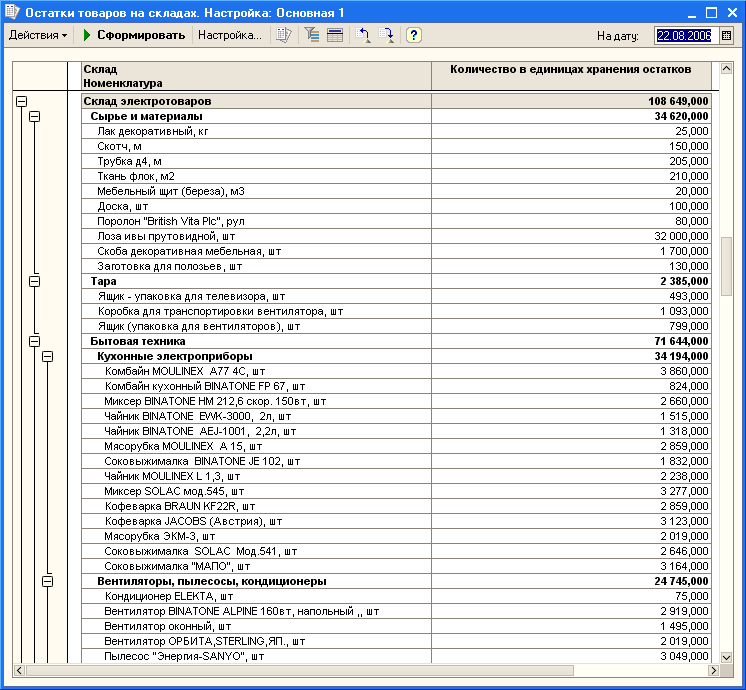Click the vertical scrollbar down arrow
Image resolution: width=746 pixels, height=690 pixels.
726,657
